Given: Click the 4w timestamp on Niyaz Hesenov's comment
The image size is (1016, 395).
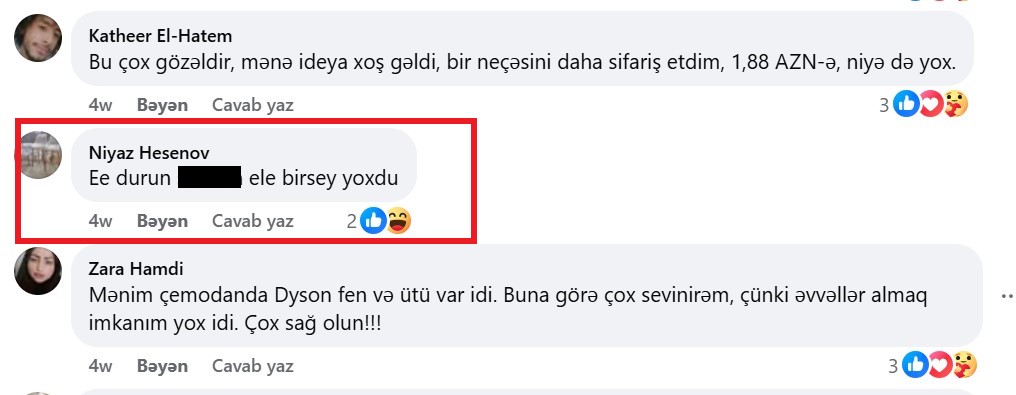Looking at the screenshot, I should tap(100, 221).
